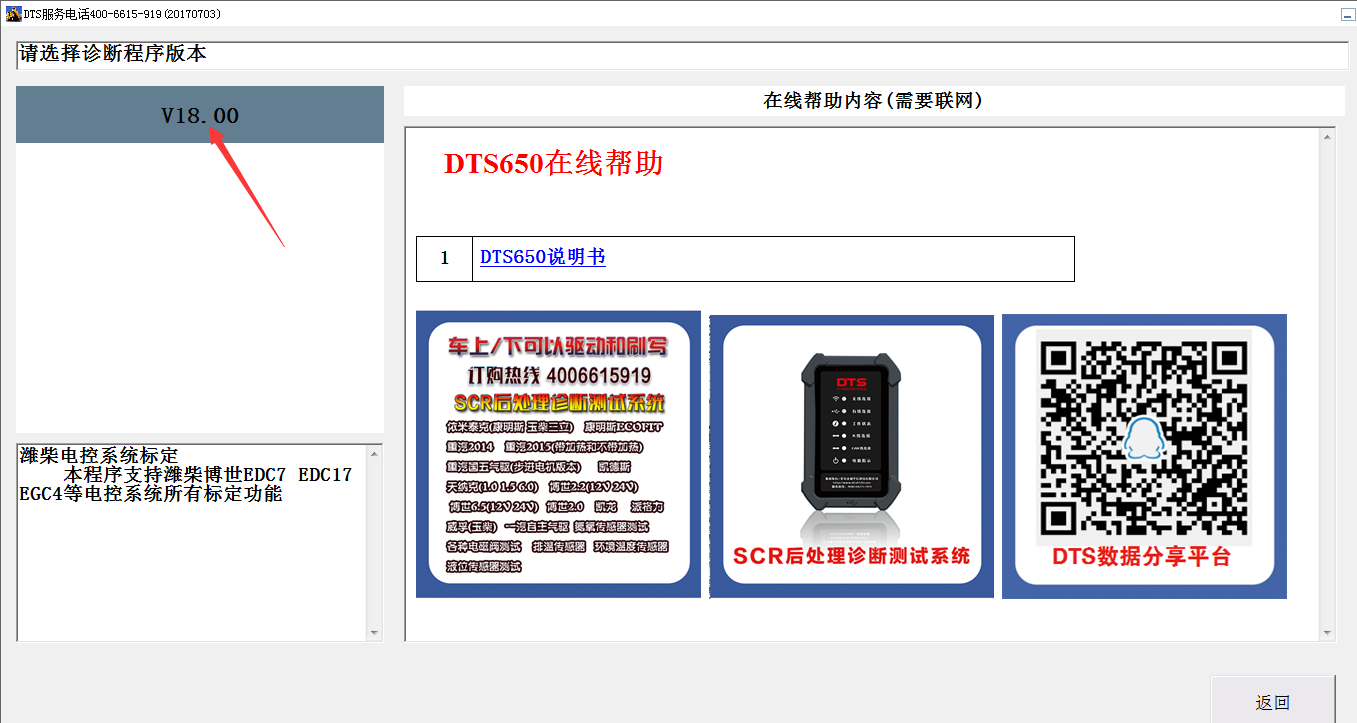Click the description box scroll-down arrow
1357x723 pixels.
pos(375,633)
